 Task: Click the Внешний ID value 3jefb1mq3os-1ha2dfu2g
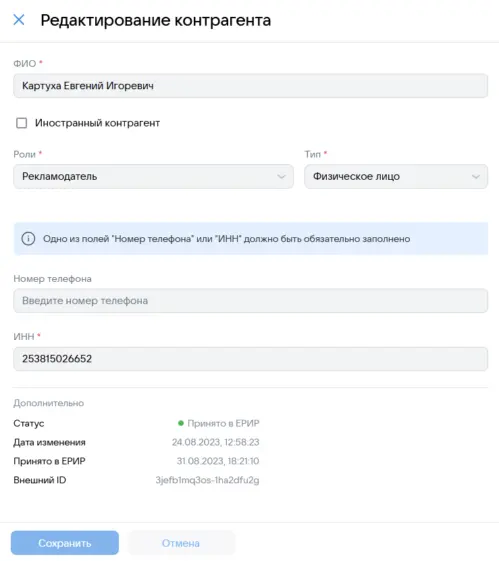207,480
